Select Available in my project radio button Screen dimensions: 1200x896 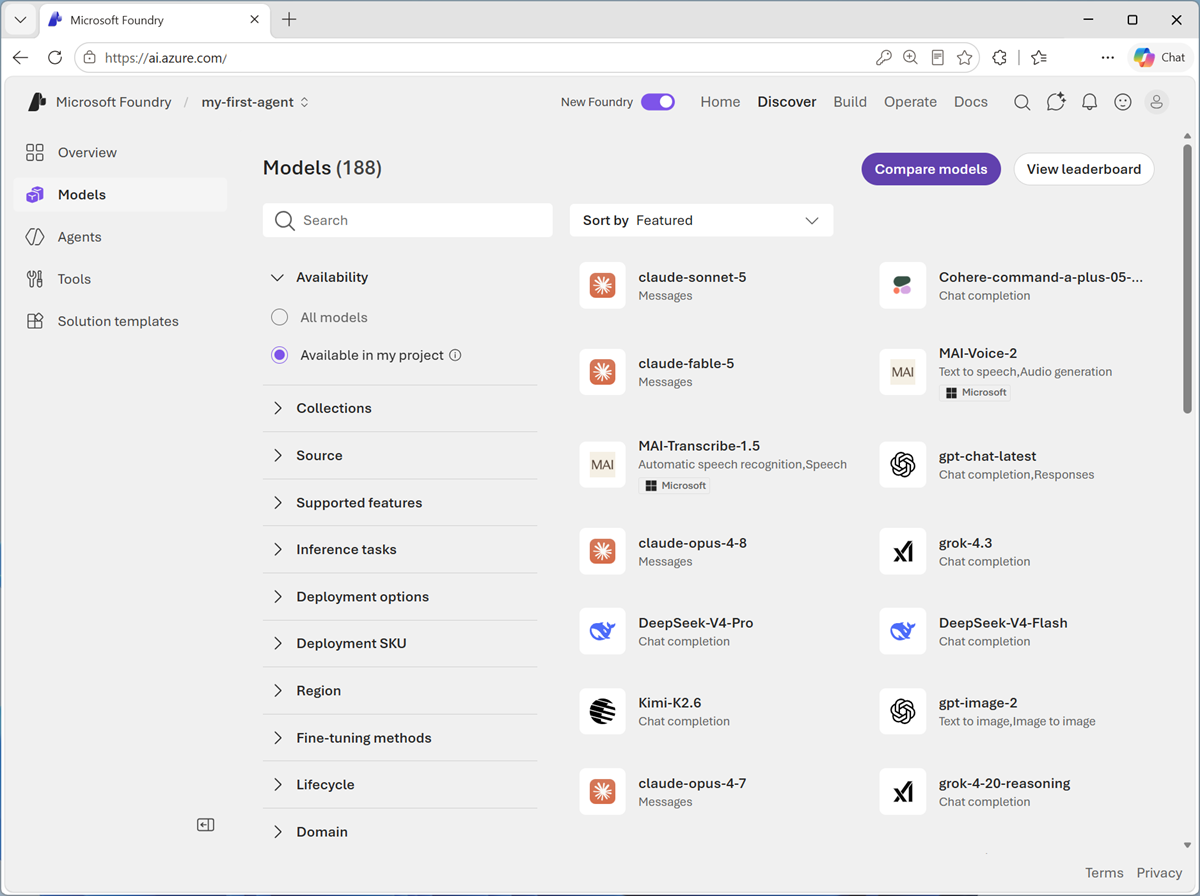tap(280, 355)
